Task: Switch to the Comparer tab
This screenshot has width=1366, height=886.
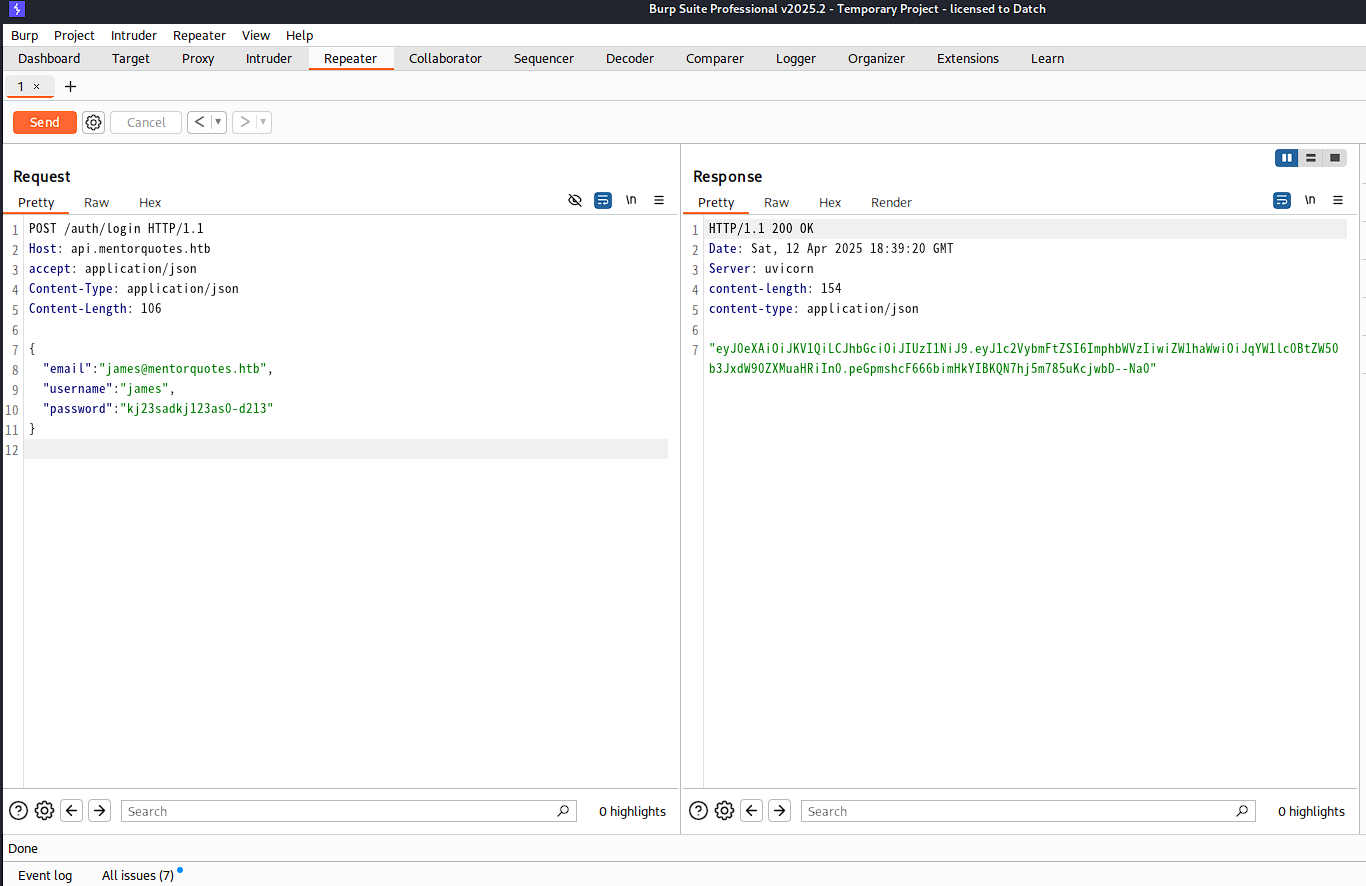Action: [715, 58]
